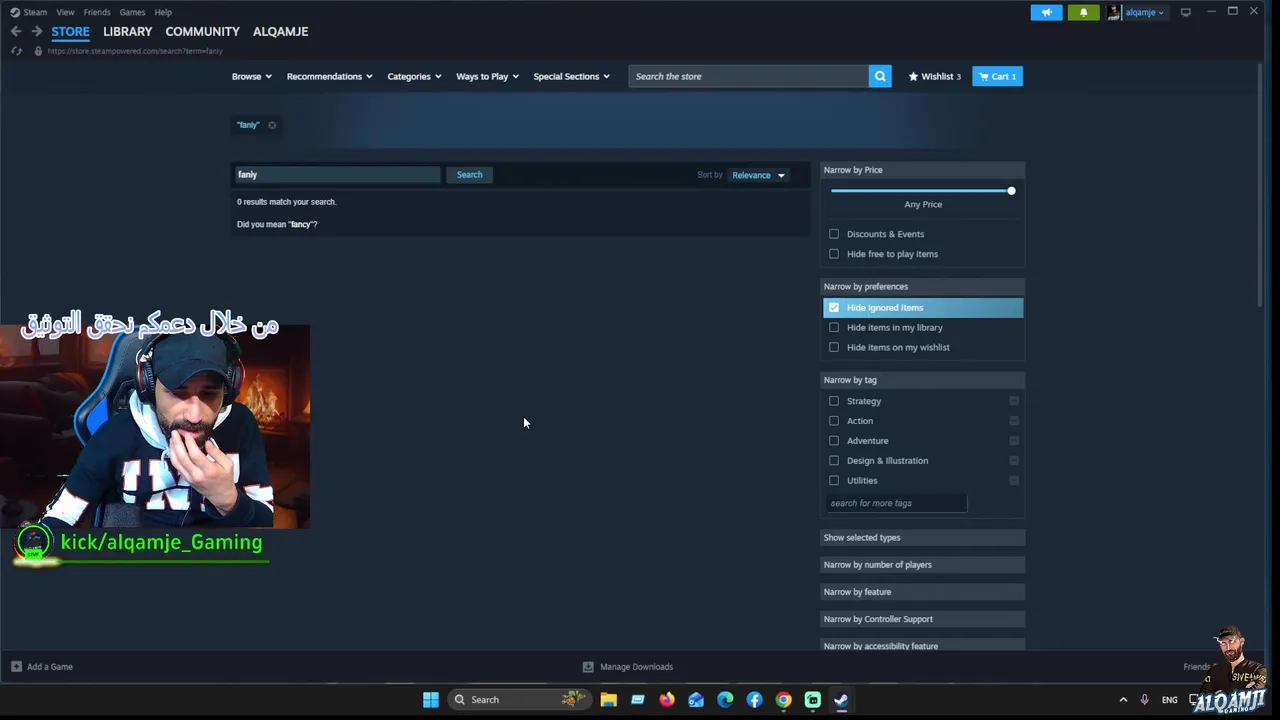The width and height of the screenshot is (1280, 720).
Task: Switch to the LIBRARY tab
Action: point(127,31)
